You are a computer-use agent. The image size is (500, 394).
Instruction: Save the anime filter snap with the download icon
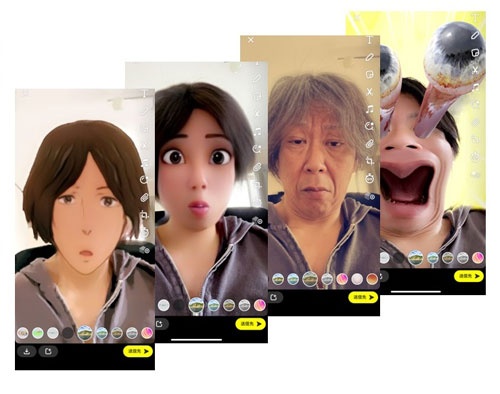pyautogui.click(x=27, y=351)
